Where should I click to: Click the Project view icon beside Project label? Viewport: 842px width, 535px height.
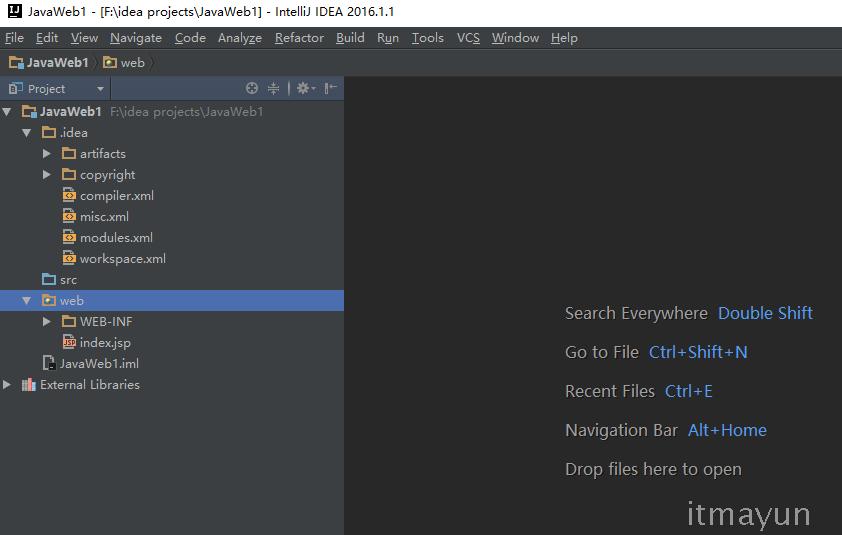point(16,88)
